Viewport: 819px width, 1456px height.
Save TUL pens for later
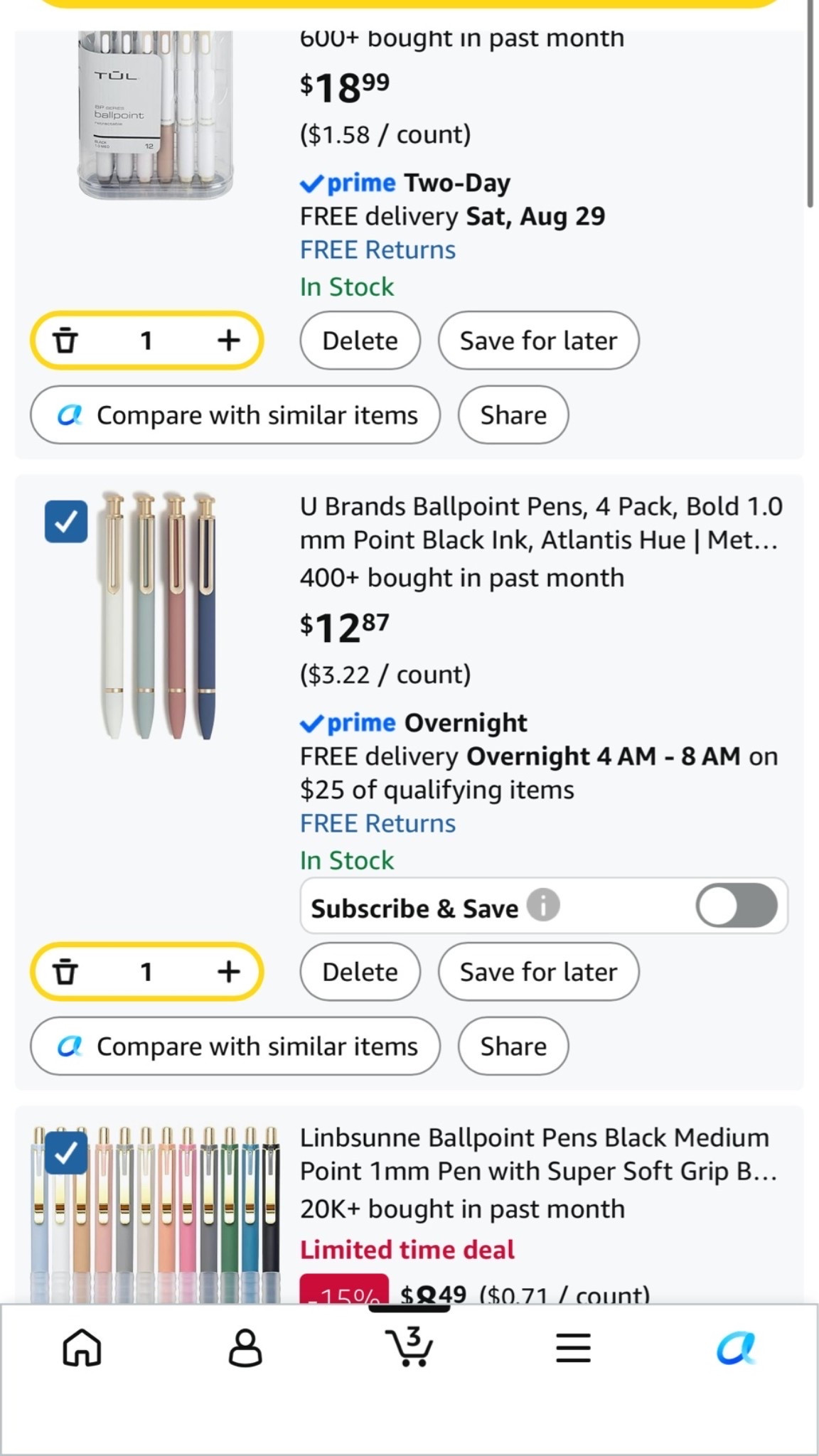pos(538,341)
